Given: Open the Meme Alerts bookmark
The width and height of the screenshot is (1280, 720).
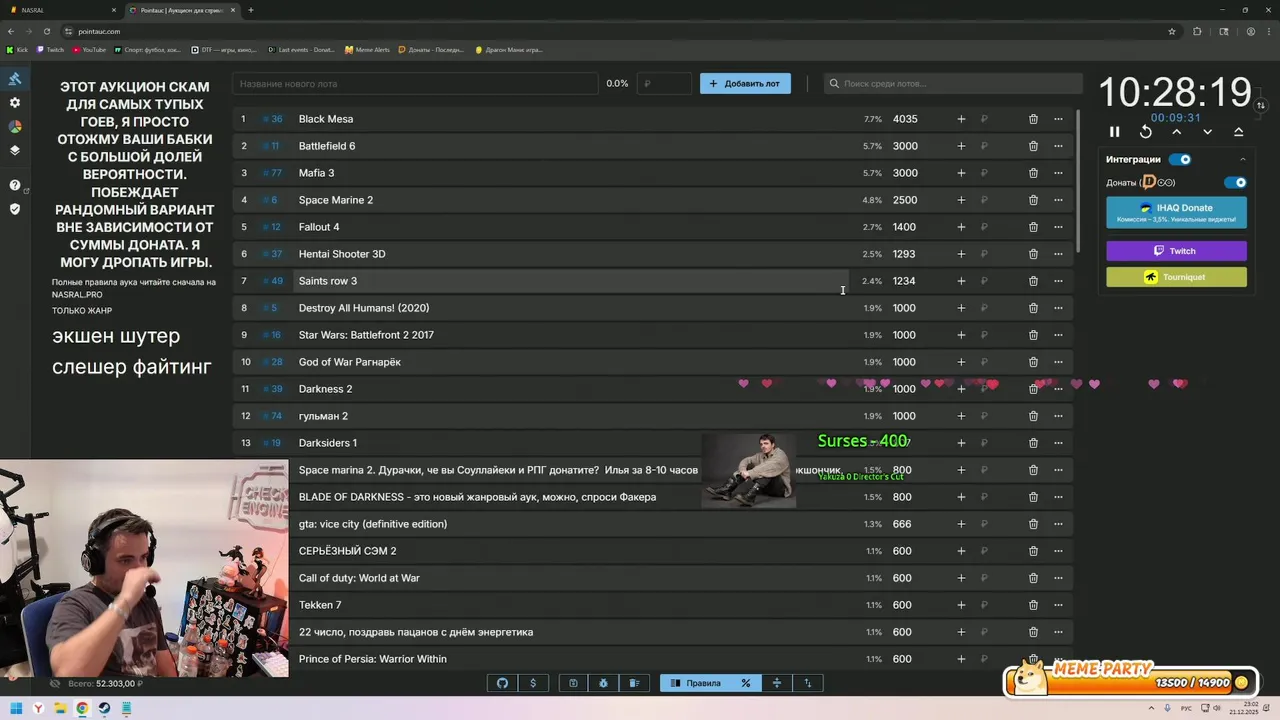Looking at the screenshot, I should click(x=367, y=49).
